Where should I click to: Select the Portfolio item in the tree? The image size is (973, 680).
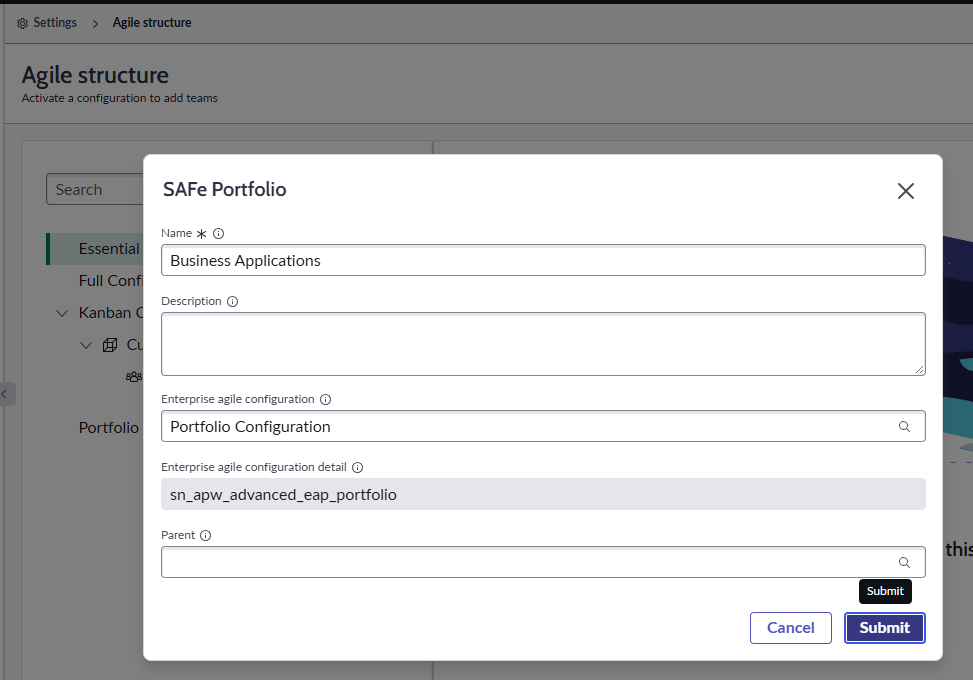pyautogui.click(x=109, y=428)
